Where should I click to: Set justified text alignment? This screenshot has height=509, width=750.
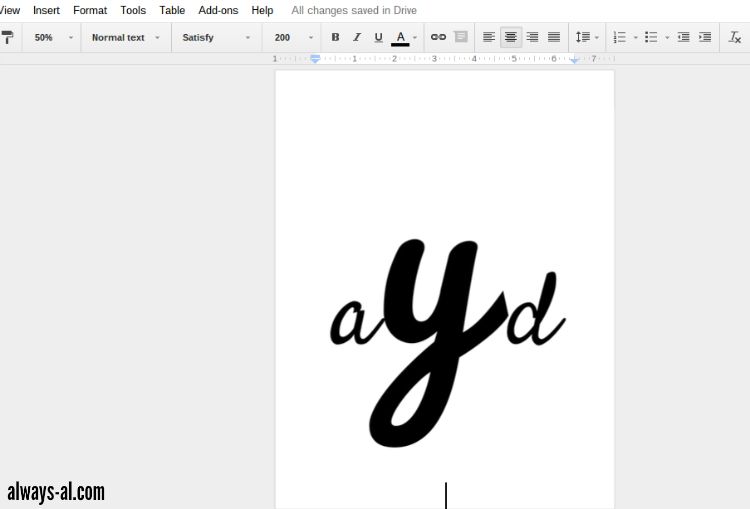554,37
